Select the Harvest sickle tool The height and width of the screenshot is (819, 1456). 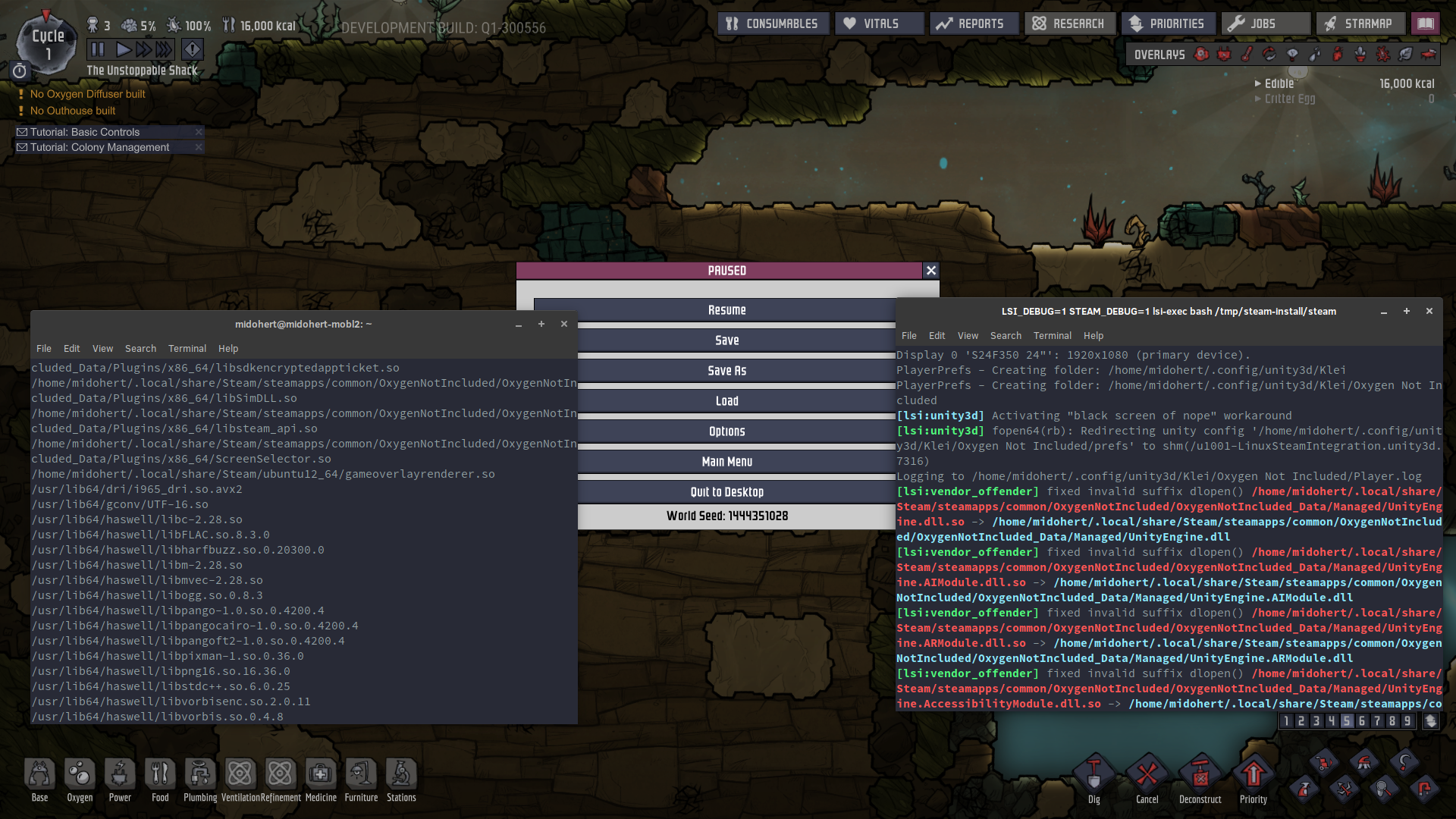click(x=1404, y=762)
